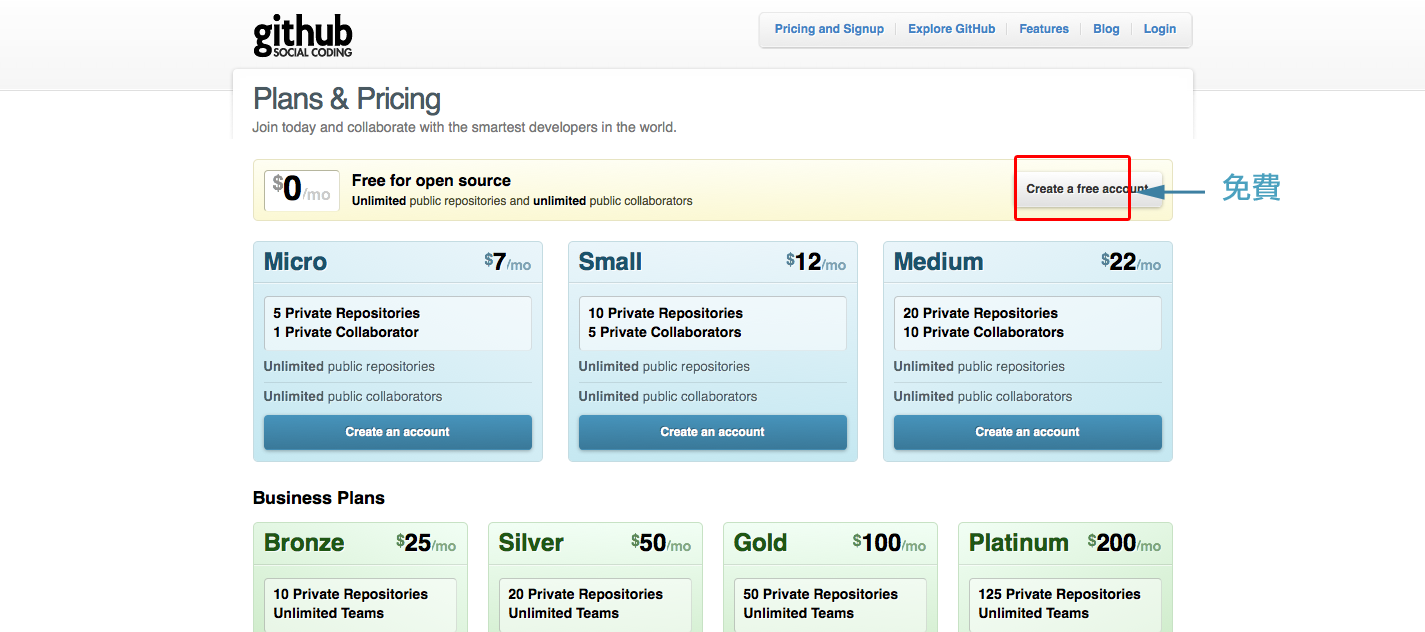Create an account under Medium plan
The image size is (1425, 632).
click(1028, 432)
